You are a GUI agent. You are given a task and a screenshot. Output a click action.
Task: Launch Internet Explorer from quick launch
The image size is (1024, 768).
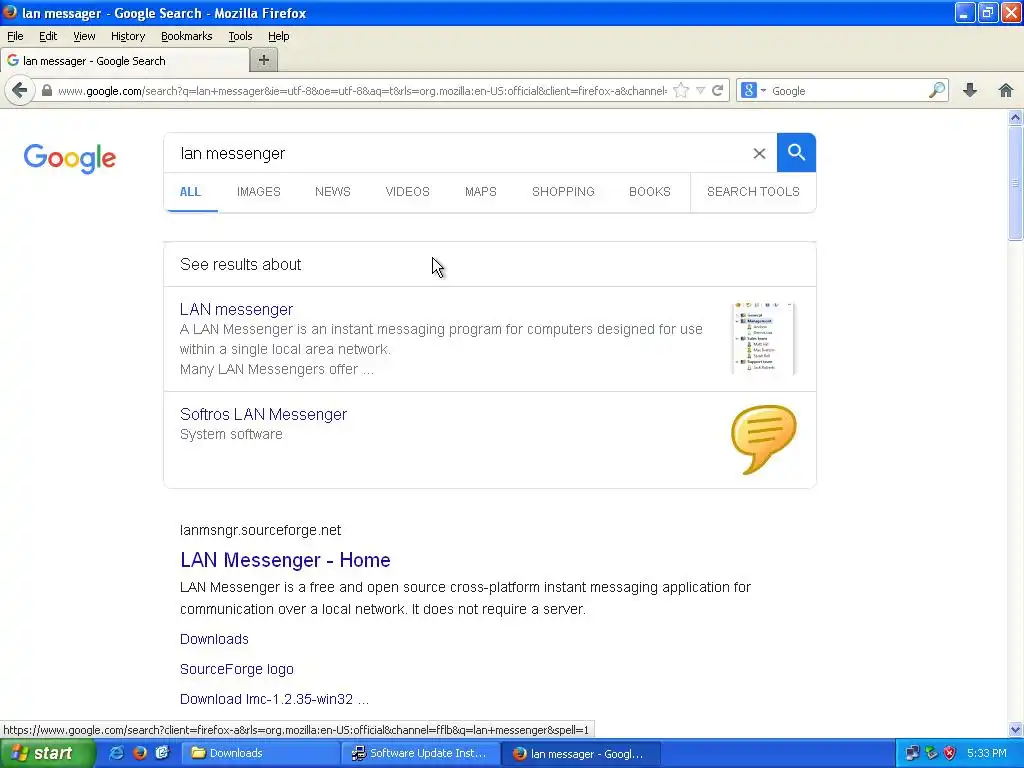[x=116, y=753]
